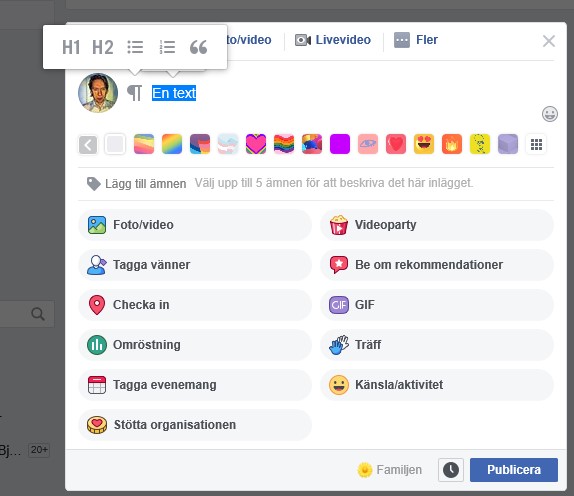Select the orange flame background
The width and height of the screenshot is (574, 496).
(x=452, y=144)
